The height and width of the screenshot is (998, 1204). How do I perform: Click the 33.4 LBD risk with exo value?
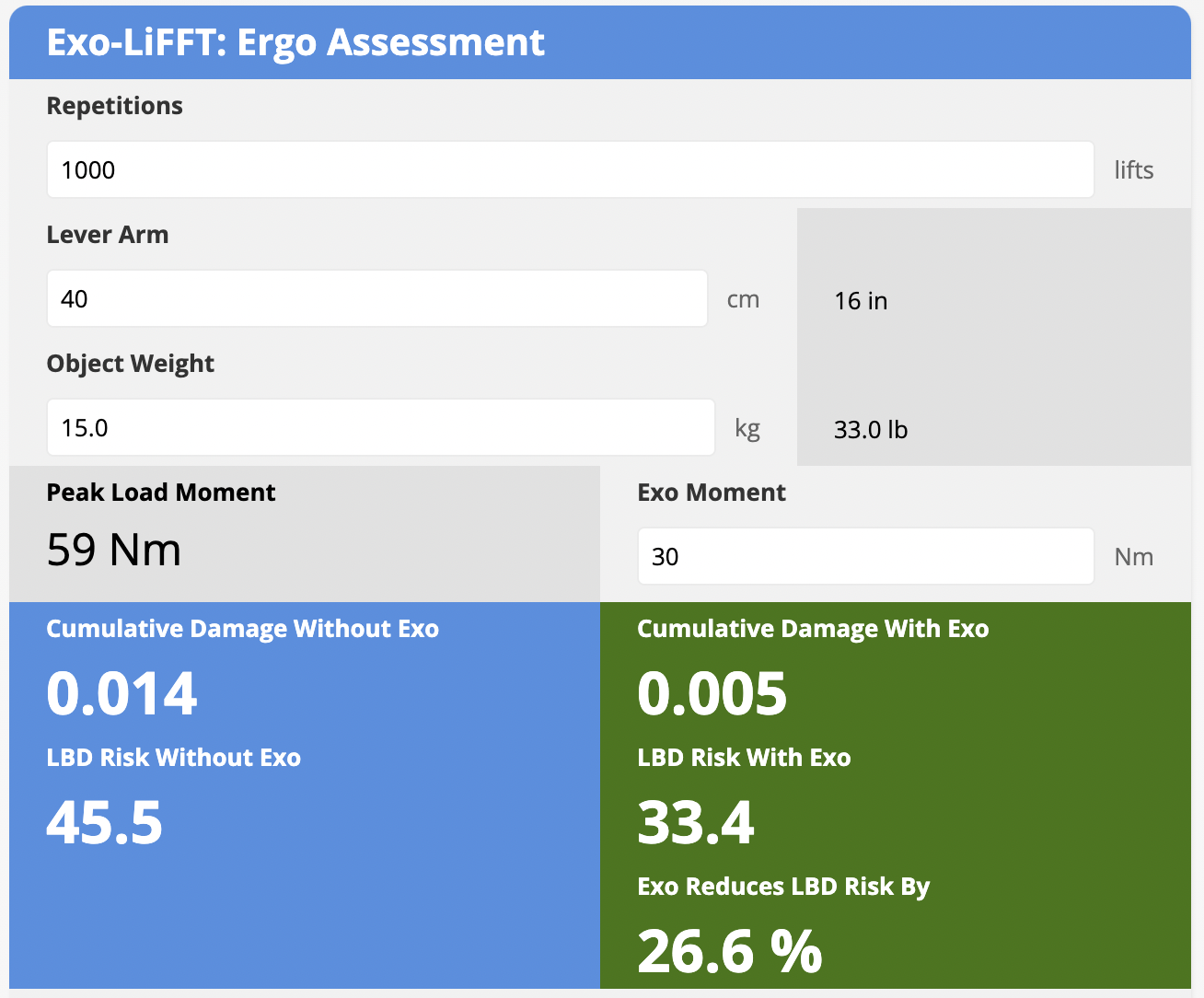point(695,822)
